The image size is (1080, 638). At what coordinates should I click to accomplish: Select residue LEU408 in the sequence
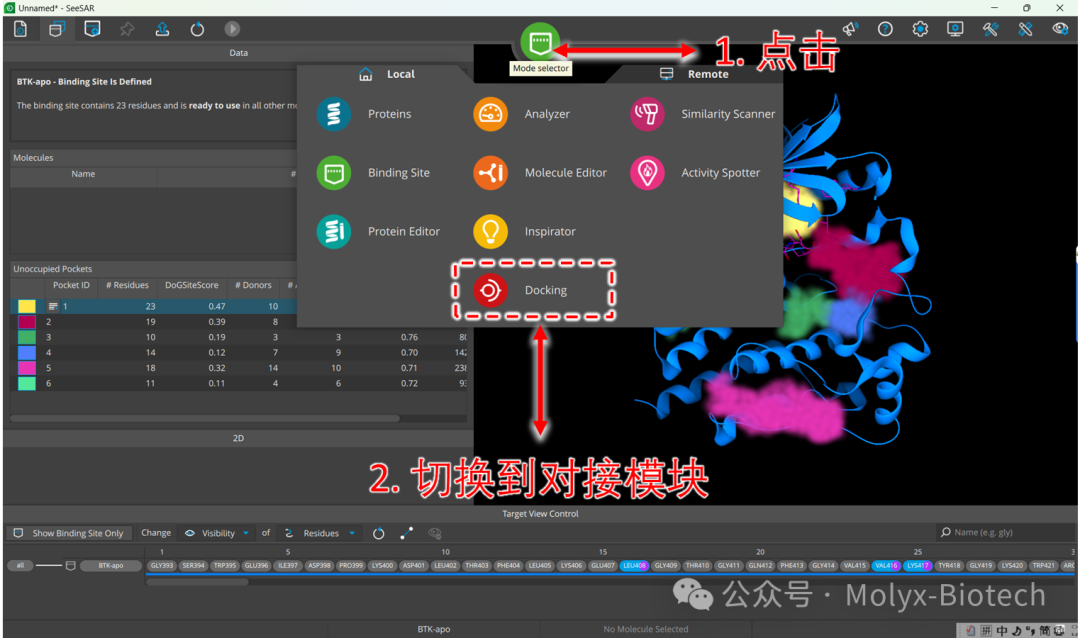pyautogui.click(x=634, y=566)
